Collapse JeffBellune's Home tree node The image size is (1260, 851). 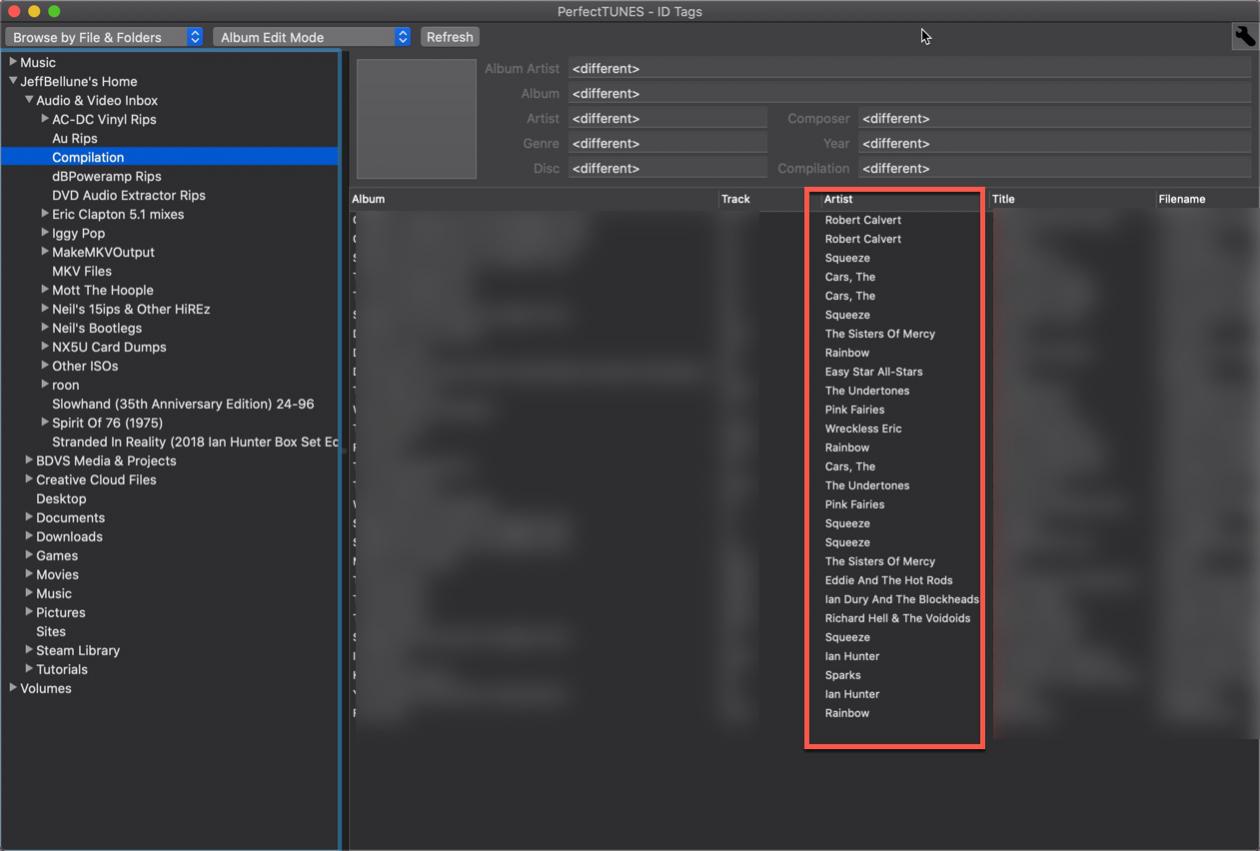click(x=13, y=81)
